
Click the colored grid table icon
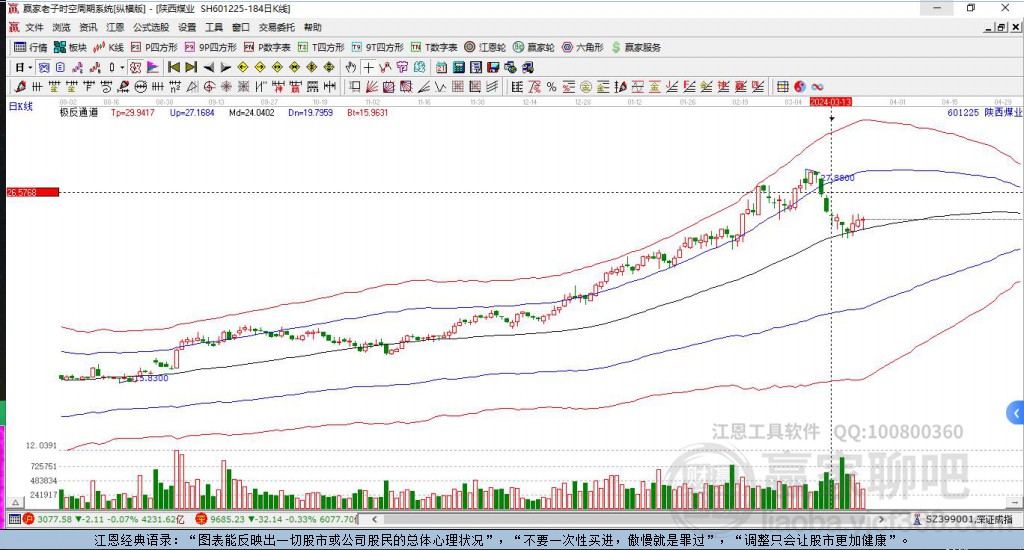[x=782, y=86]
